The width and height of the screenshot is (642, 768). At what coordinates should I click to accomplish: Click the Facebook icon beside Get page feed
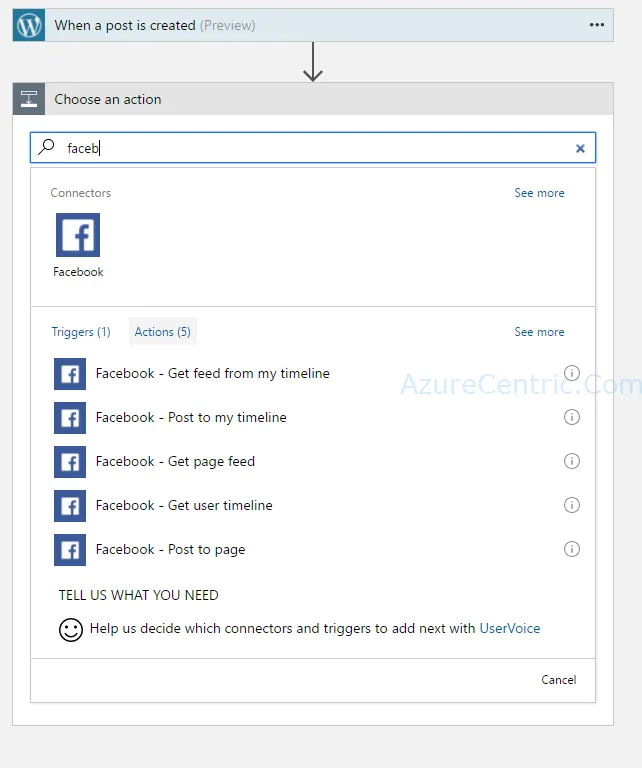coord(70,462)
